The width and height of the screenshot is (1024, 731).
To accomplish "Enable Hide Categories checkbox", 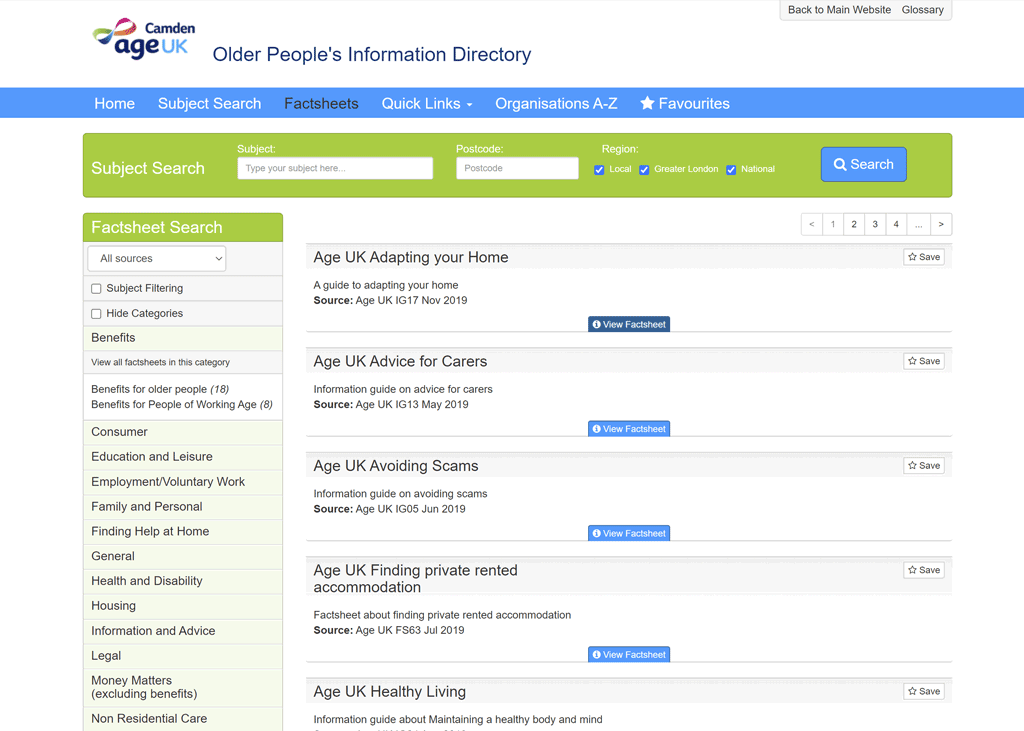I will tap(96, 314).
